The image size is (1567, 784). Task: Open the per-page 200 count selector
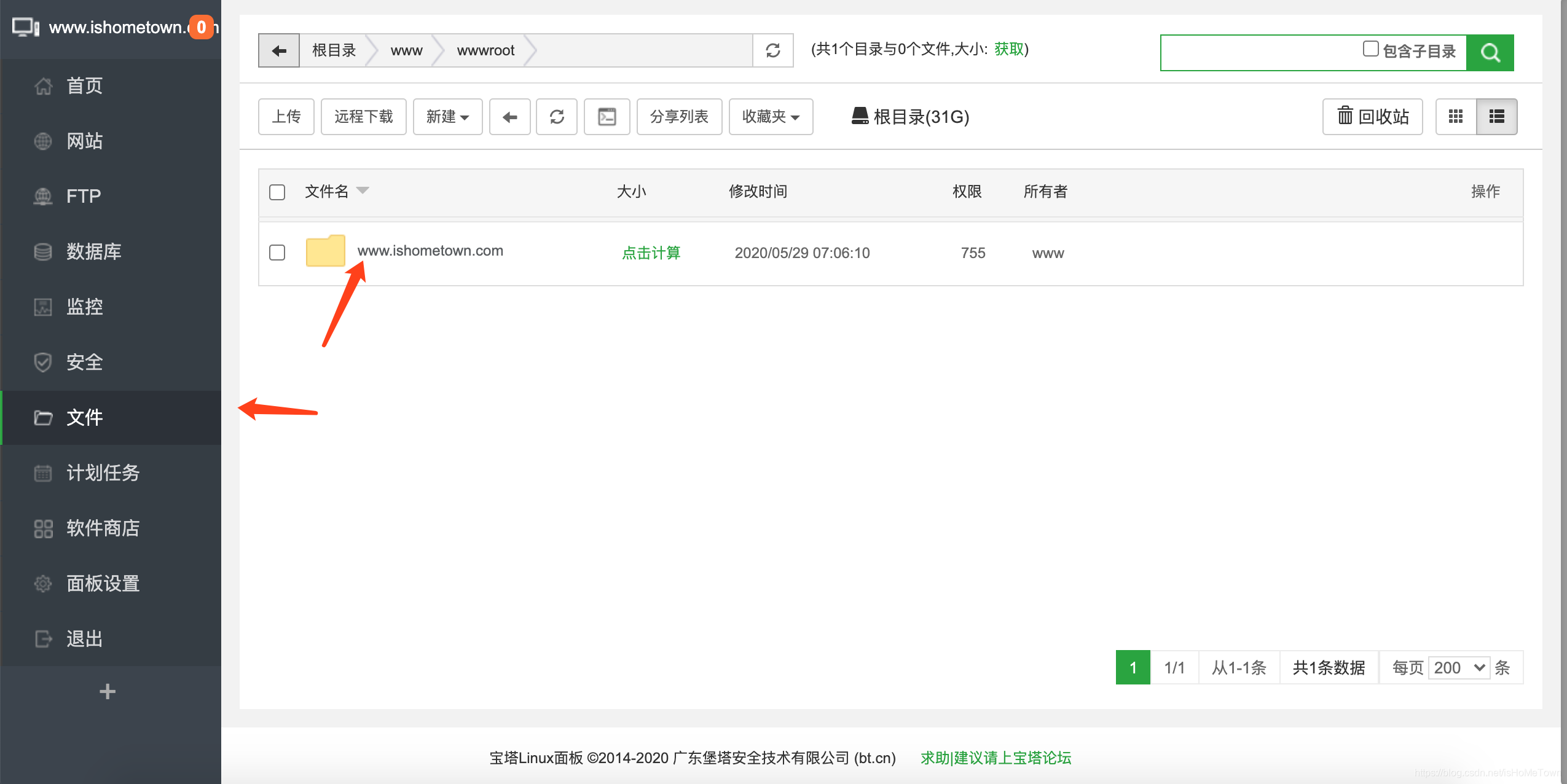[1459, 668]
